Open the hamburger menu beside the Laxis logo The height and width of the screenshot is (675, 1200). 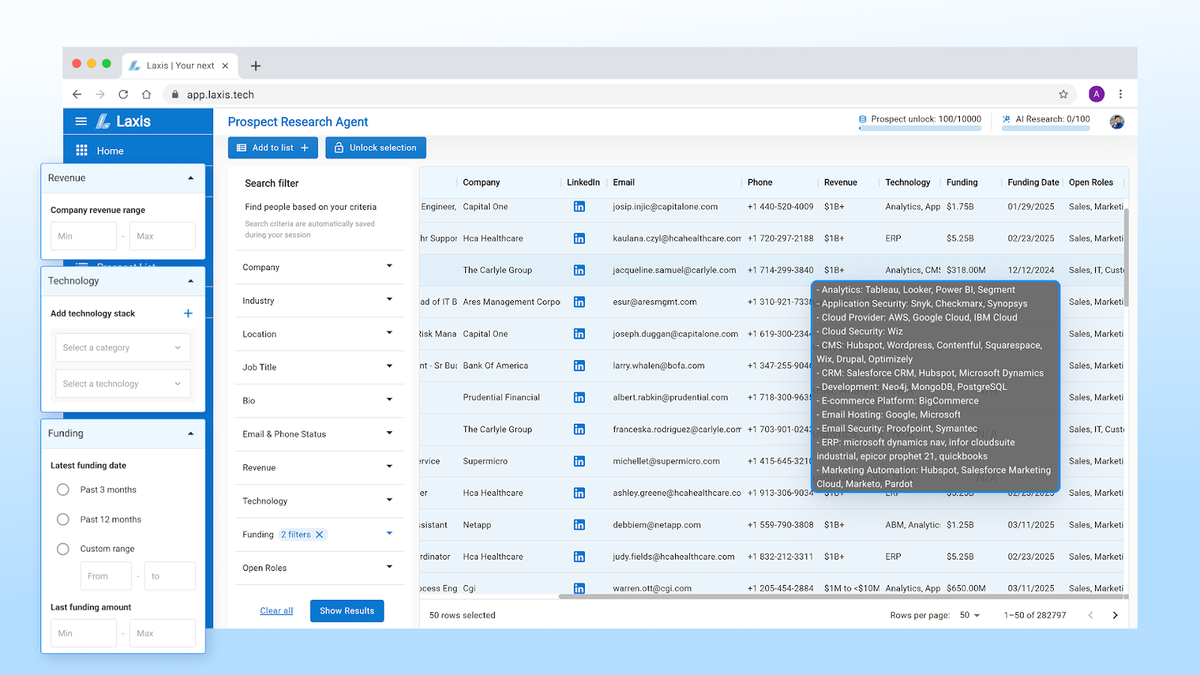click(x=80, y=121)
